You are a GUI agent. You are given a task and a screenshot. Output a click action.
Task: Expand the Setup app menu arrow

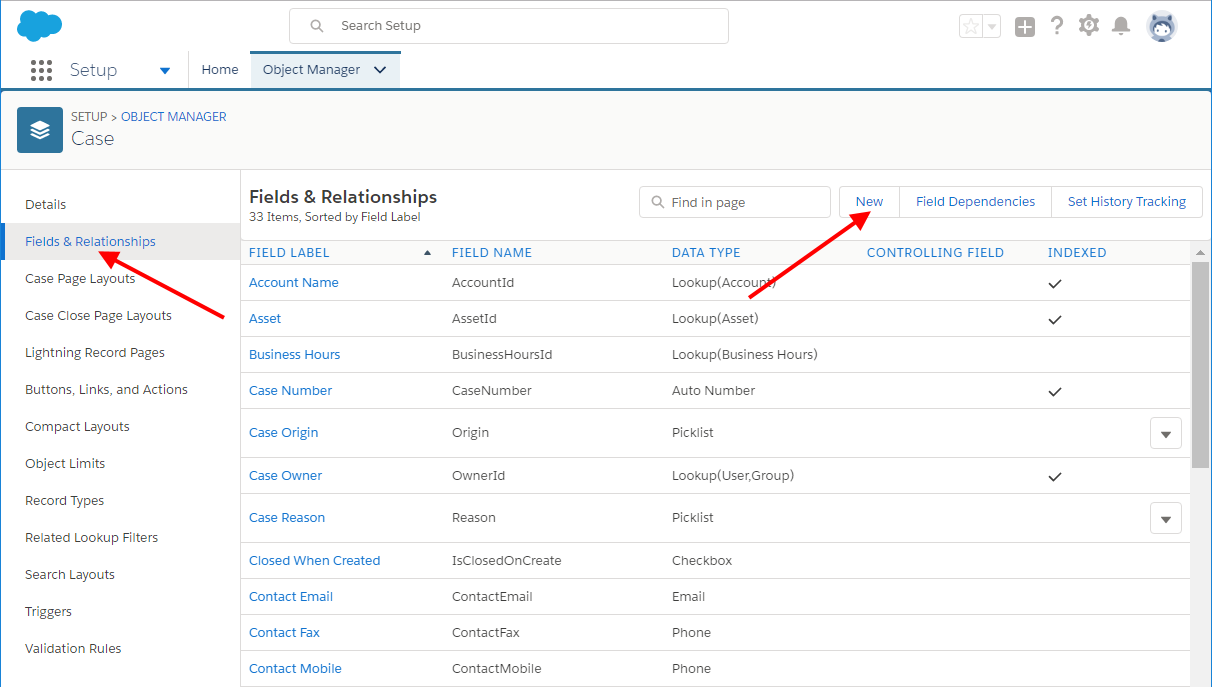point(165,71)
